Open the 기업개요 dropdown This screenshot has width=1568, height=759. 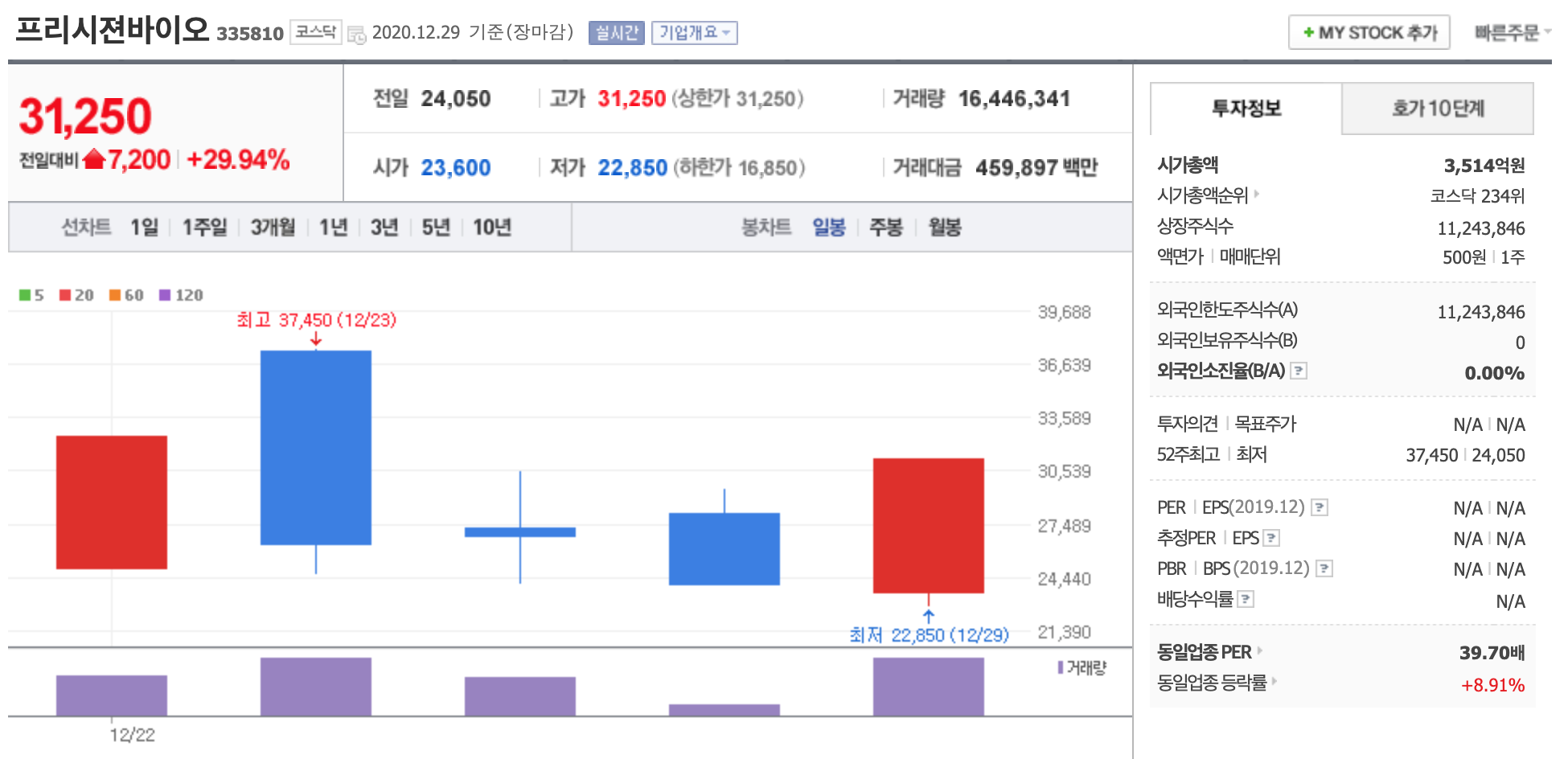tap(695, 33)
